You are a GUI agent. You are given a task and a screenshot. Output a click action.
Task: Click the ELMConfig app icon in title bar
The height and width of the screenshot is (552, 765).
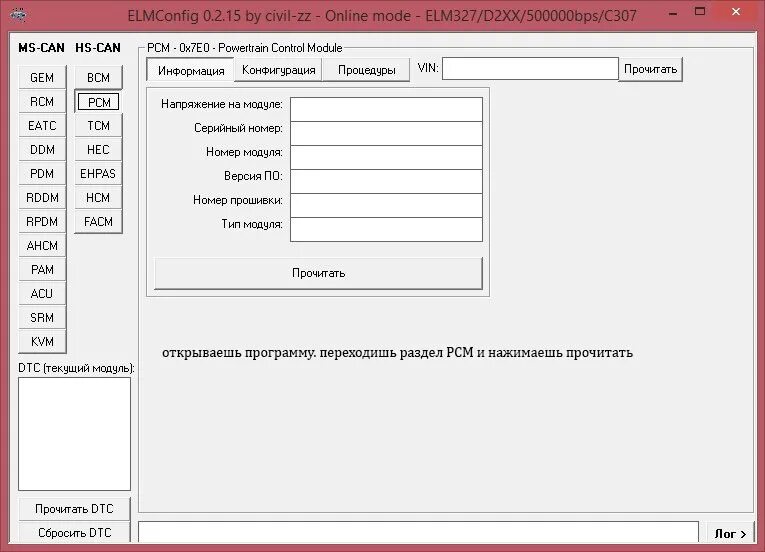click(x=19, y=15)
